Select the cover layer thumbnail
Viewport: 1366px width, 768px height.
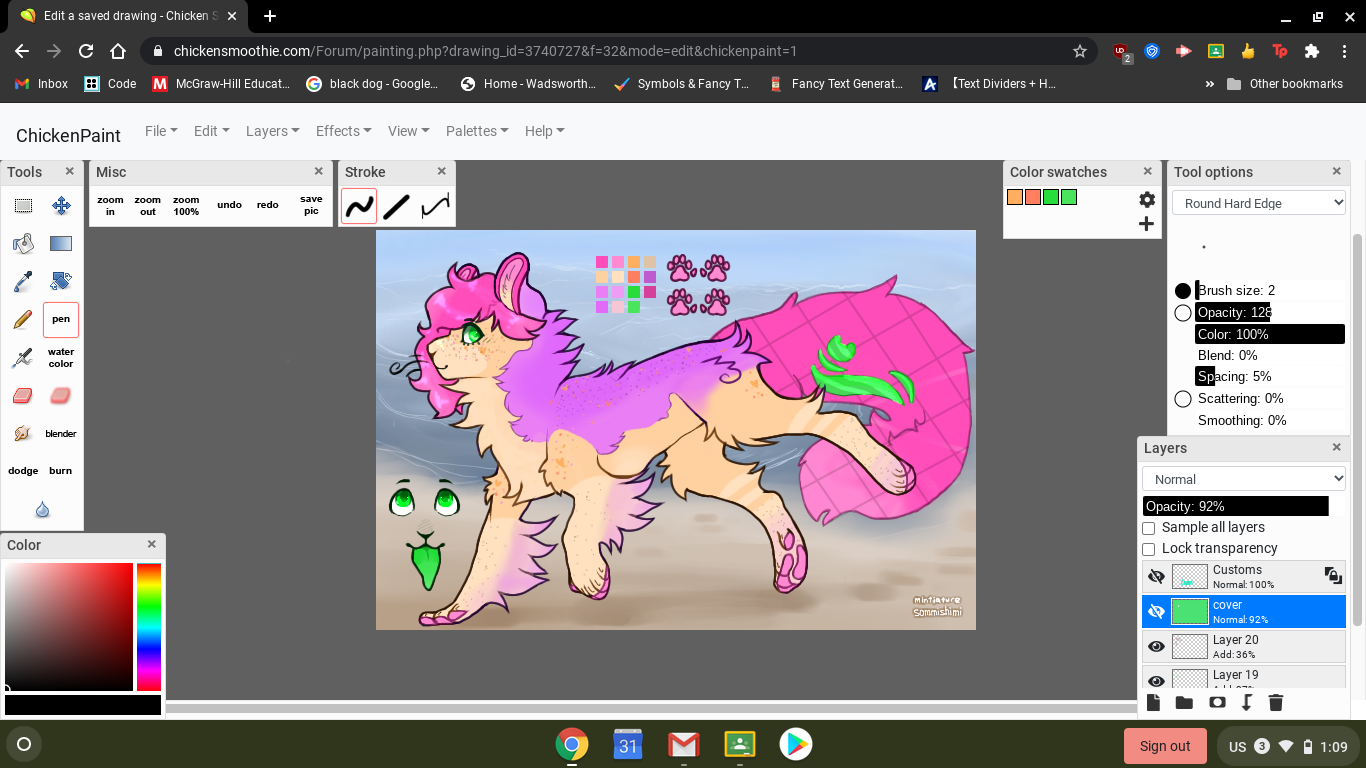click(x=1190, y=611)
